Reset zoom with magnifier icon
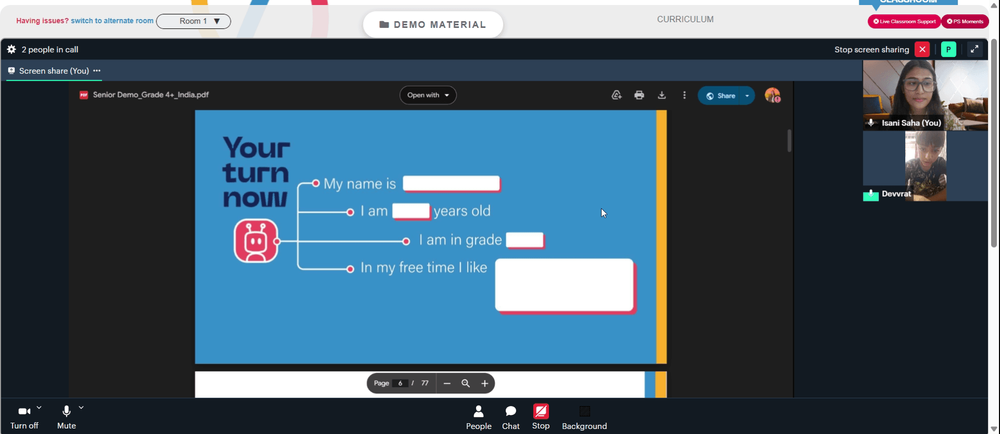This screenshot has width=1000, height=434. (466, 383)
